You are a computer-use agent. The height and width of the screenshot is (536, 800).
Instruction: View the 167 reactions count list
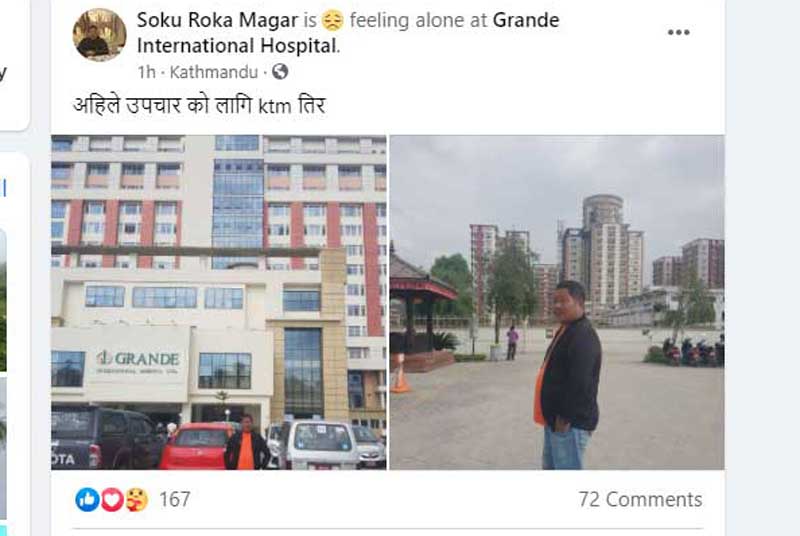[x=174, y=499]
